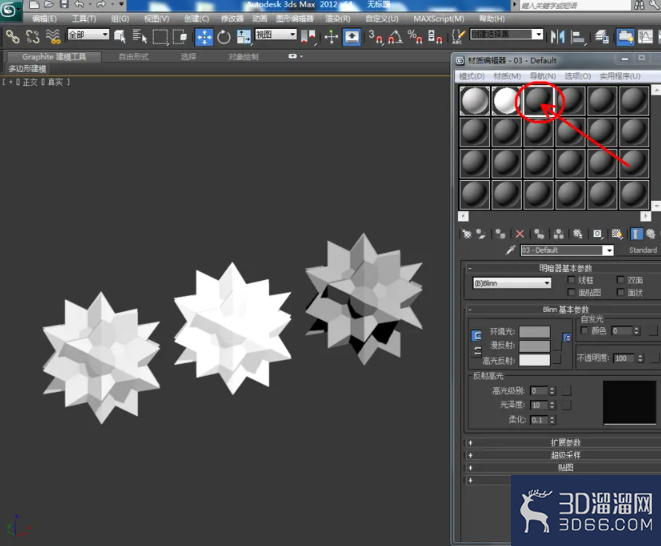Open the MAXScript(M) menu
Image resolution: width=661 pixels, height=546 pixels.
click(438, 19)
